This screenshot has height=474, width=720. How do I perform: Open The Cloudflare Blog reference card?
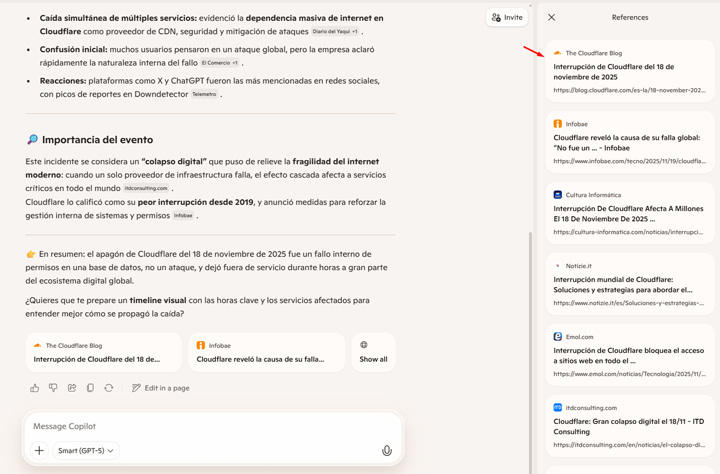coord(629,71)
